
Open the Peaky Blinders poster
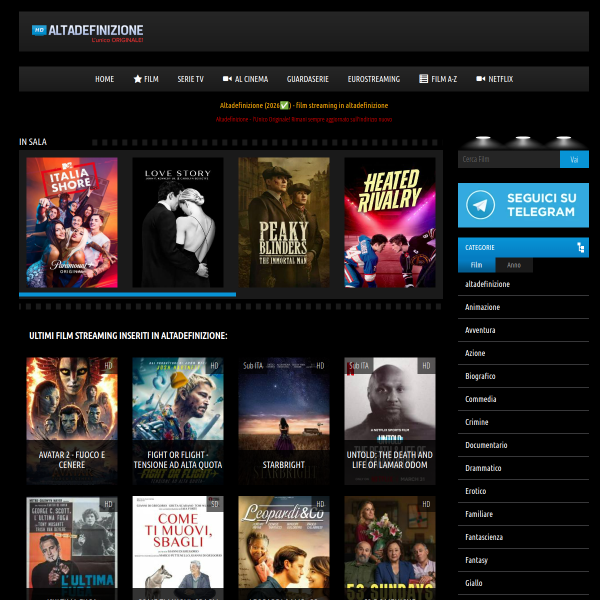pyautogui.click(x=283, y=222)
